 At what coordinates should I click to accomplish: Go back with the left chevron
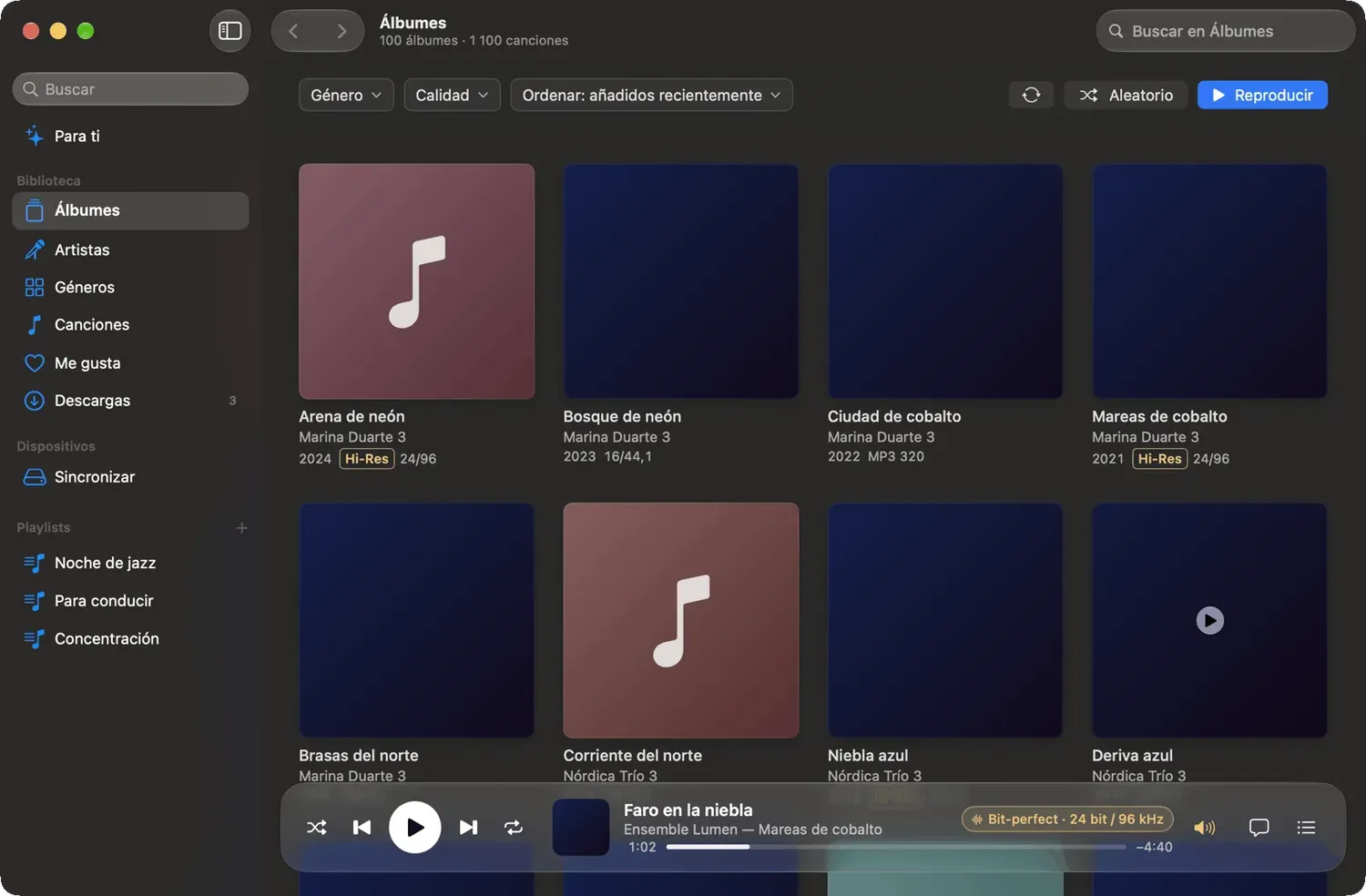[294, 31]
